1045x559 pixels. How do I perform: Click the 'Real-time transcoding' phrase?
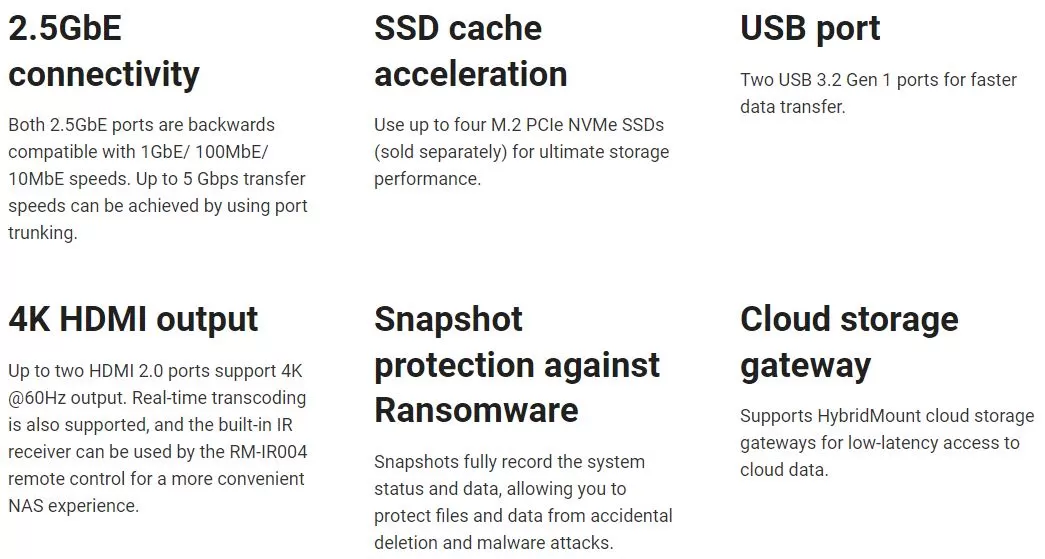click(x=219, y=398)
